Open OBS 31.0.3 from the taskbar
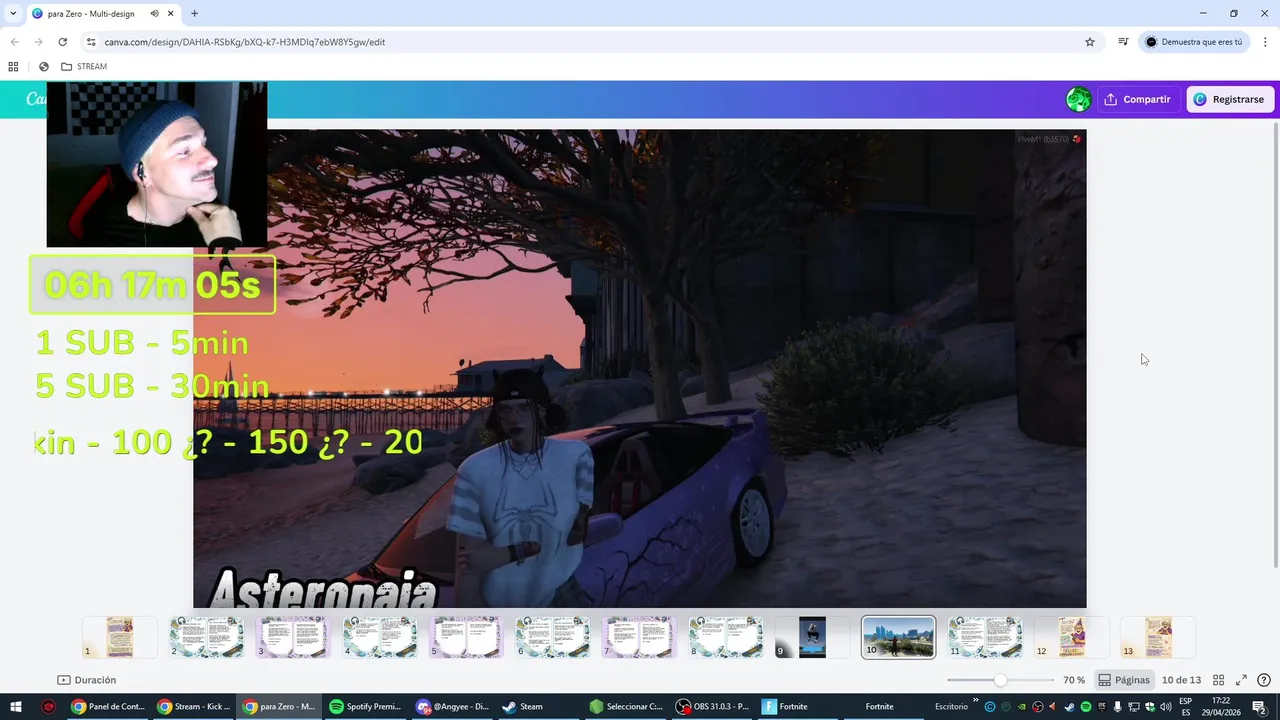This screenshot has width=1280, height=720. coord(712,707)
